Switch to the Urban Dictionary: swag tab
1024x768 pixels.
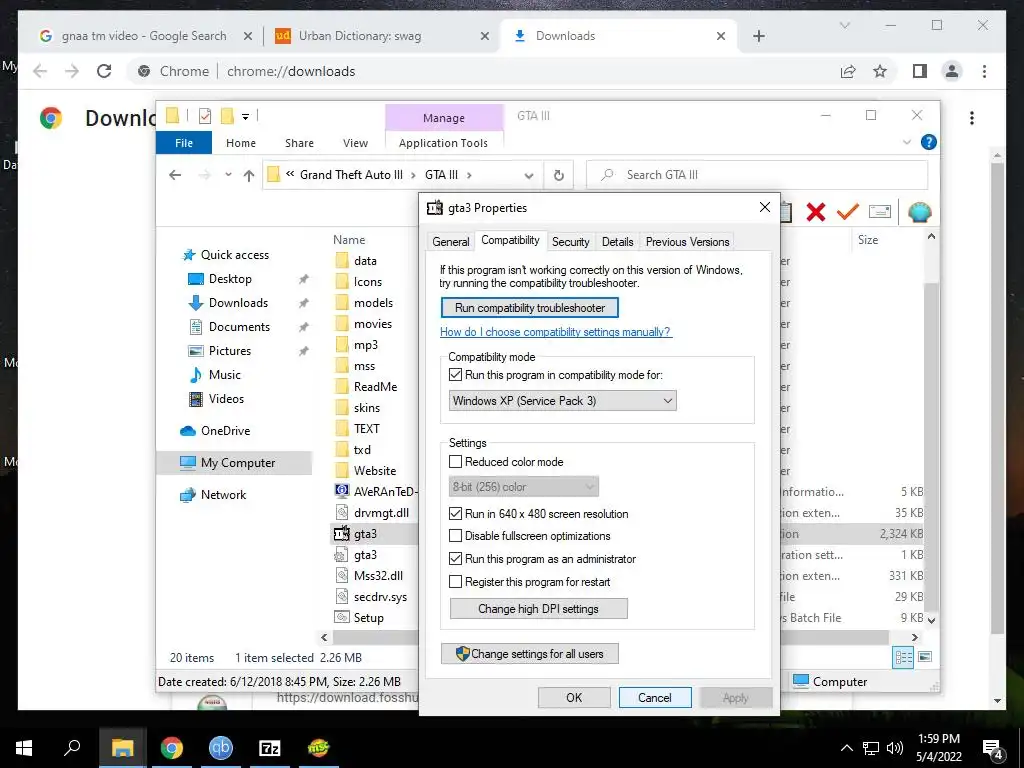(x=381, y=36)
